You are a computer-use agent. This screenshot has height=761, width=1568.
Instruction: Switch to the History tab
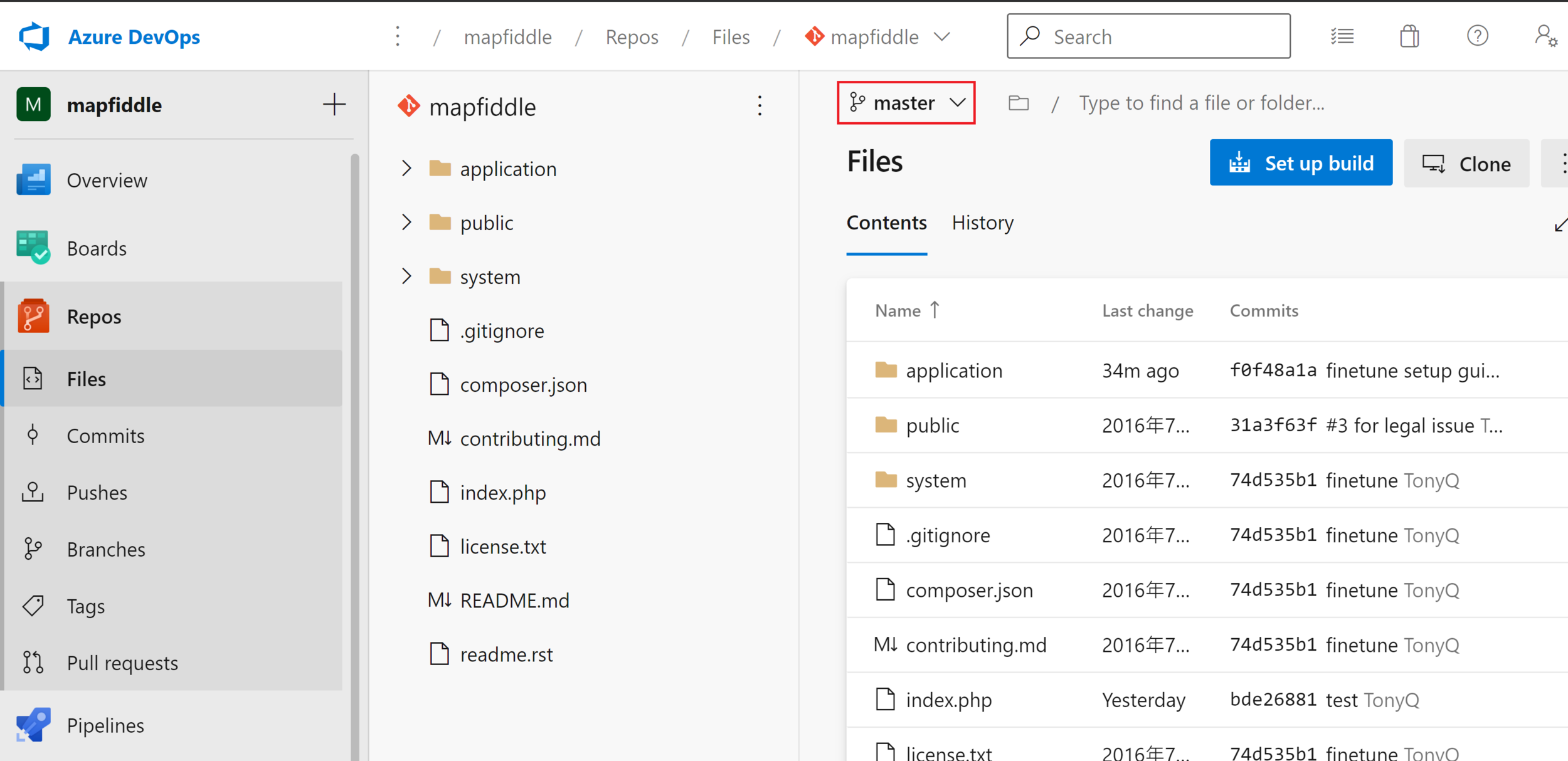(982, 223)
